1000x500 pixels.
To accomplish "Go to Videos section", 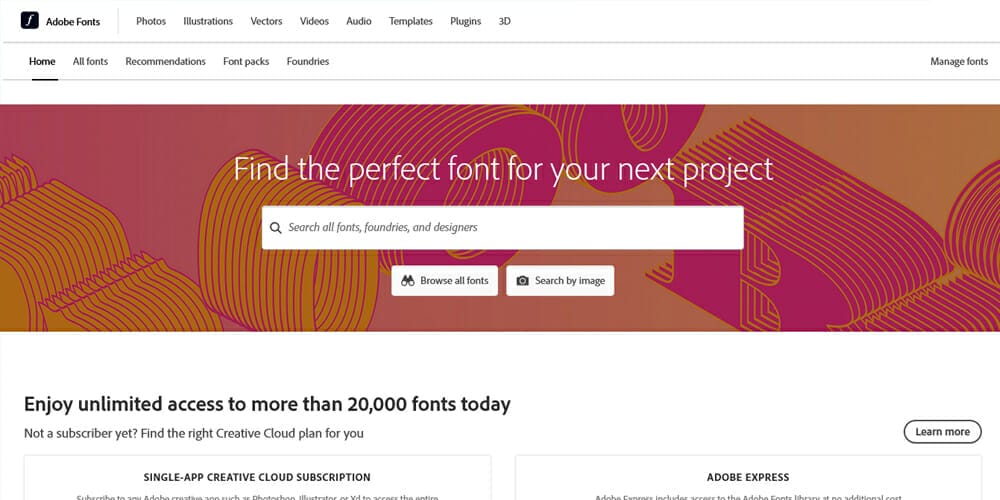I will [314, 21].
